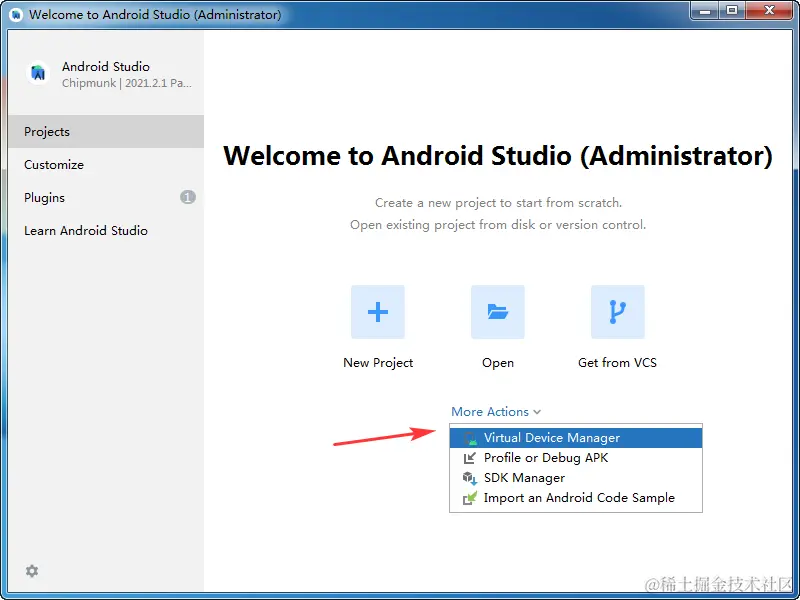The height and width of the screenshot is (600, 800).
Task: Click the Profile or Debug APK icon
Action: (x=469, y=458)
